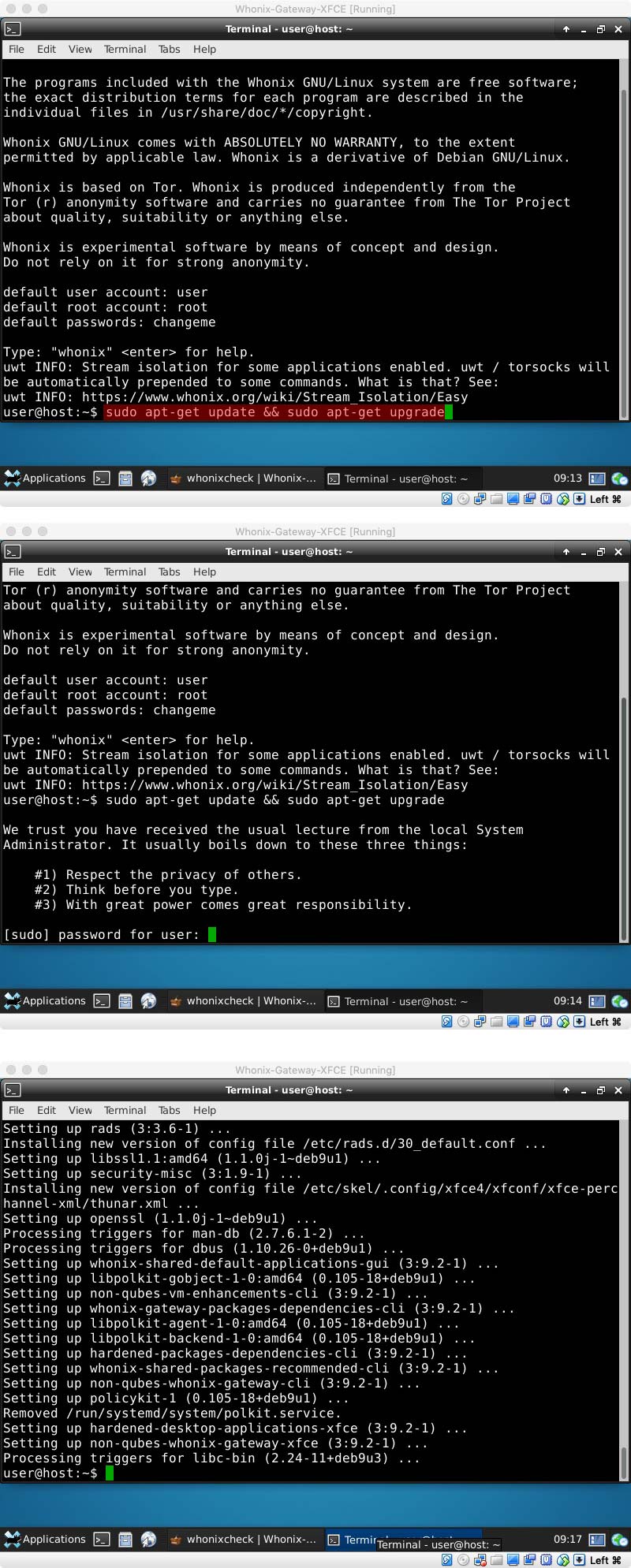Select Terminal taskbar button in 09:14 panel
This screenshot has width=631, height=1568.
[x=398, y=1001]
